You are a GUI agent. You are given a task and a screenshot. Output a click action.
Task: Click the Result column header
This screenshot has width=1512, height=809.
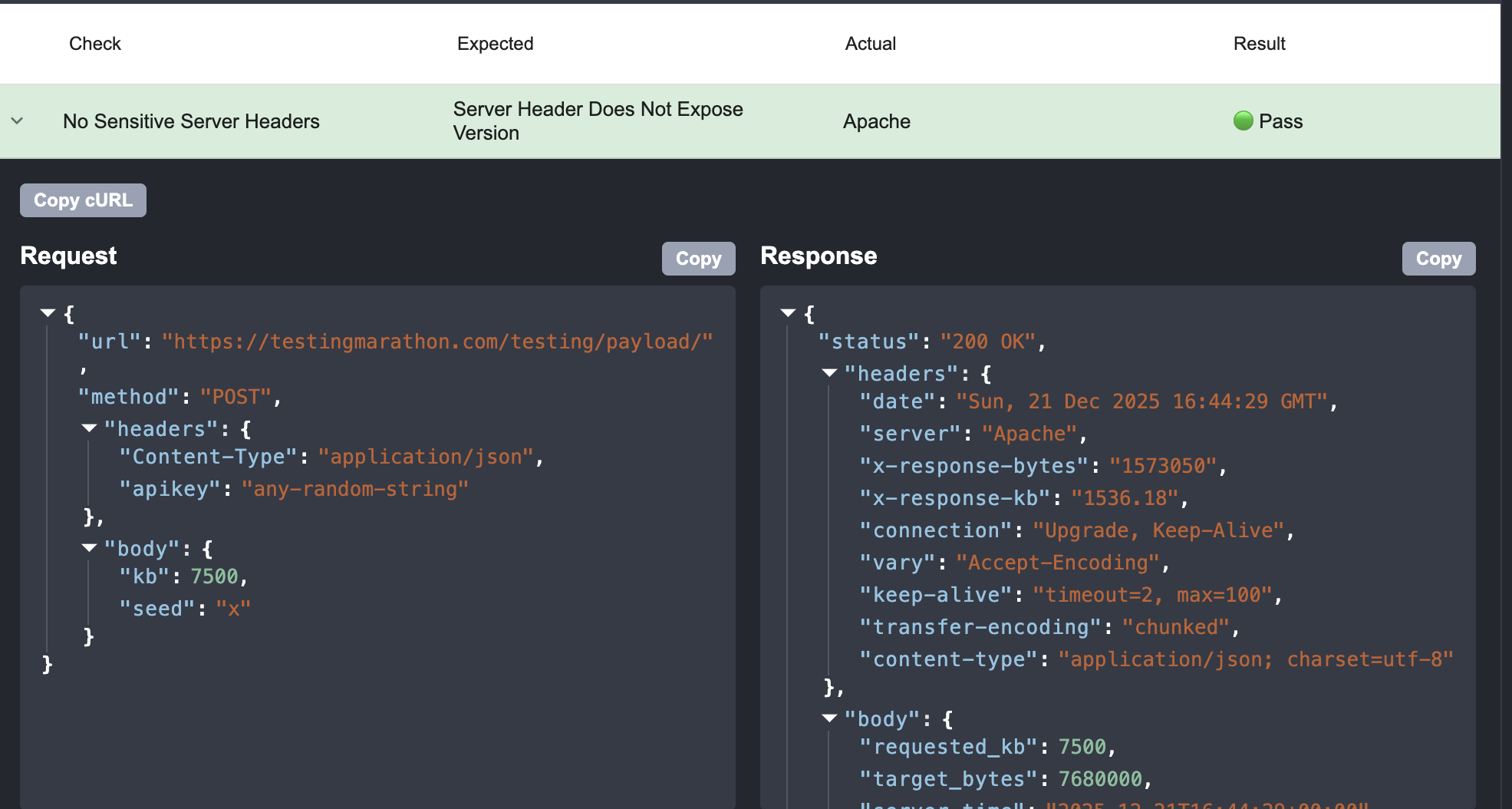pos(1259,44)
